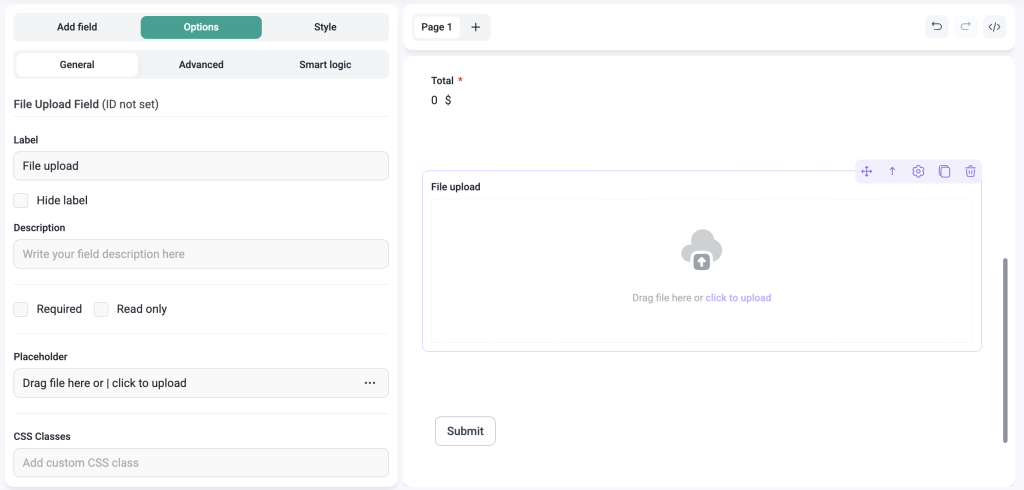Open the code view icon
This screenshot has height=490, width=1024.
(x=994, y=27)
